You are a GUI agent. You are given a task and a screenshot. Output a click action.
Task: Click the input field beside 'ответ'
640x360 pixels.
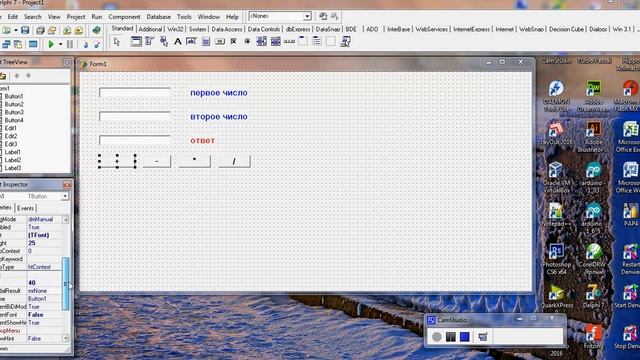pos(135,140)
